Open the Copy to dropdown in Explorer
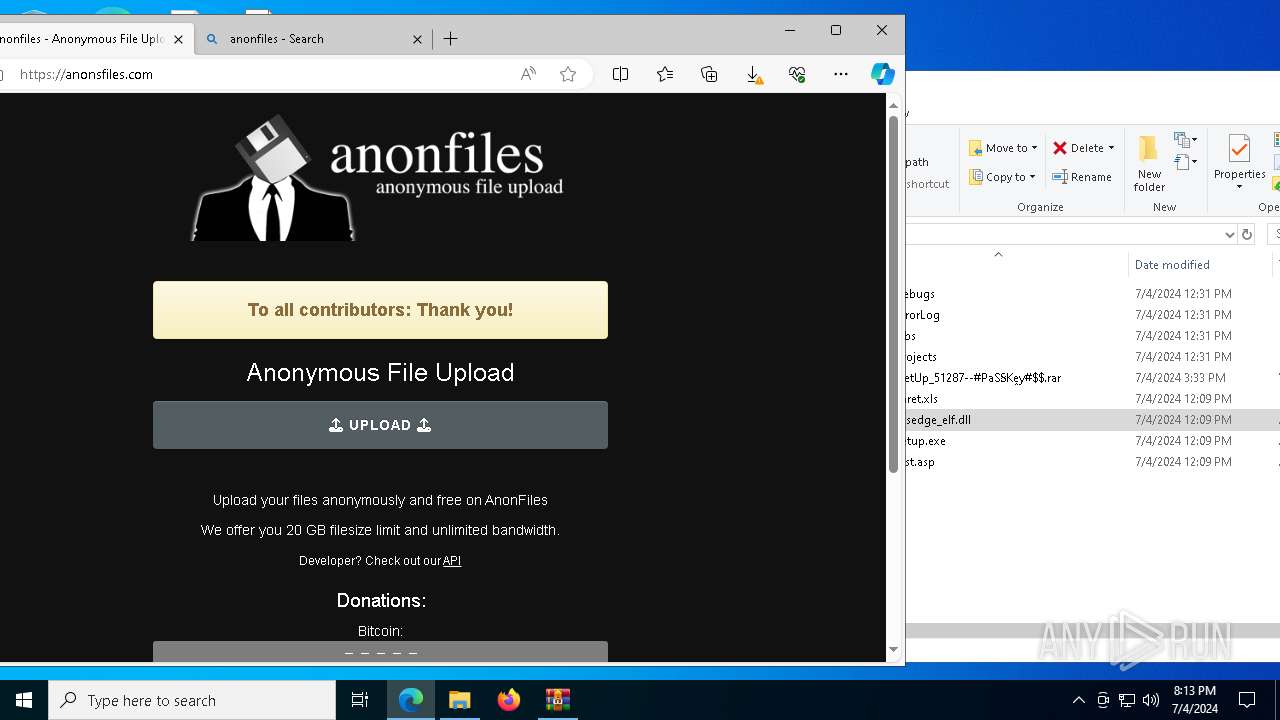The image size is (1280, 720). [1002, 177]
